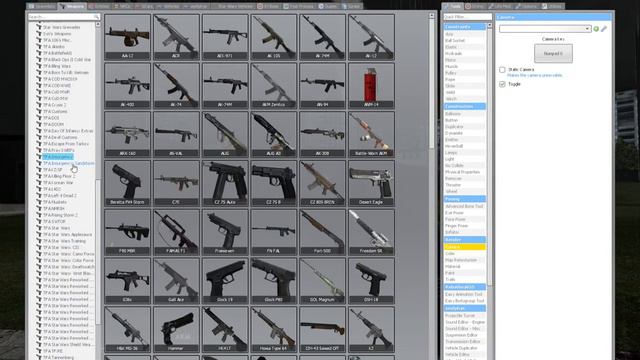The width and height of the screenshot is (640, 360).
Task: Select the AN-94 weapon icon
Action: pyautogui.click(x=322, y=86)
